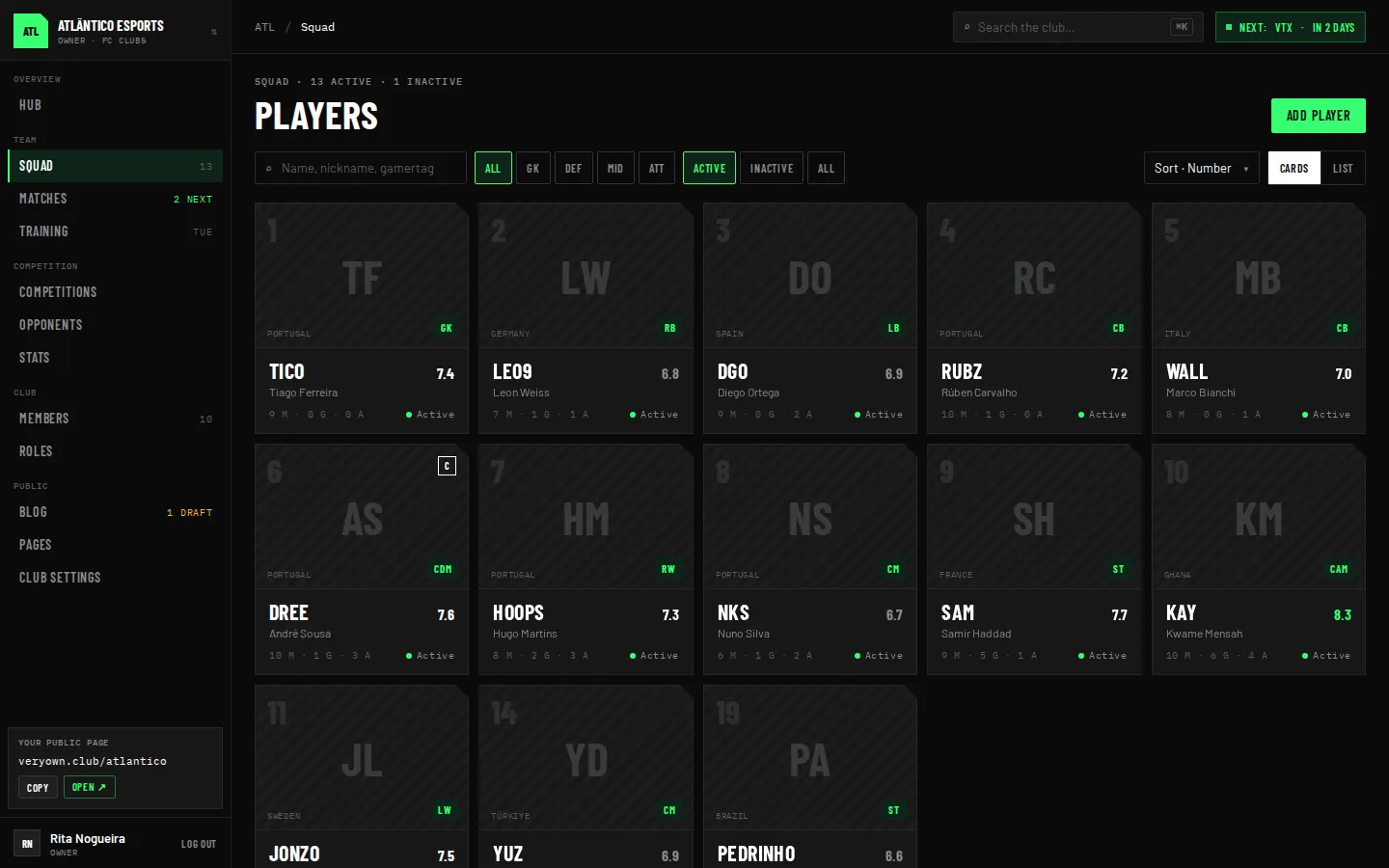The image size is (1389, 868).
Task: Open Matches in the sidebar
Action: point(115,199)
